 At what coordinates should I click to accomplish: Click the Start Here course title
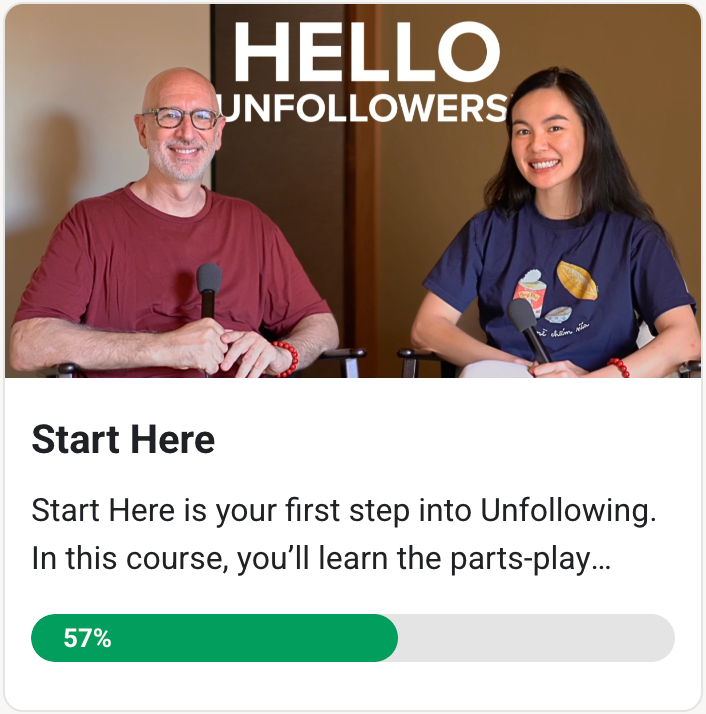point(123,440)
